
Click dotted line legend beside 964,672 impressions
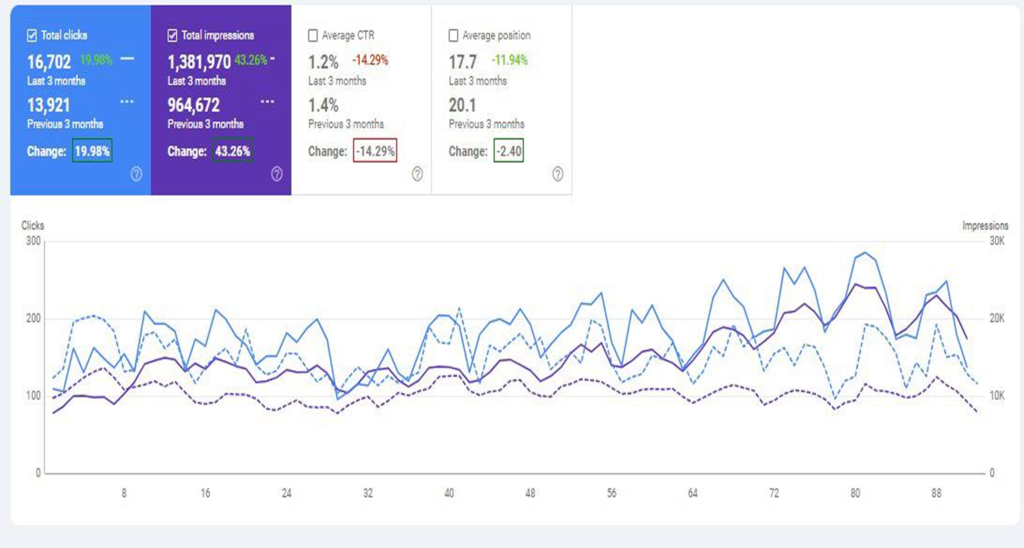[x=267, y=102]
